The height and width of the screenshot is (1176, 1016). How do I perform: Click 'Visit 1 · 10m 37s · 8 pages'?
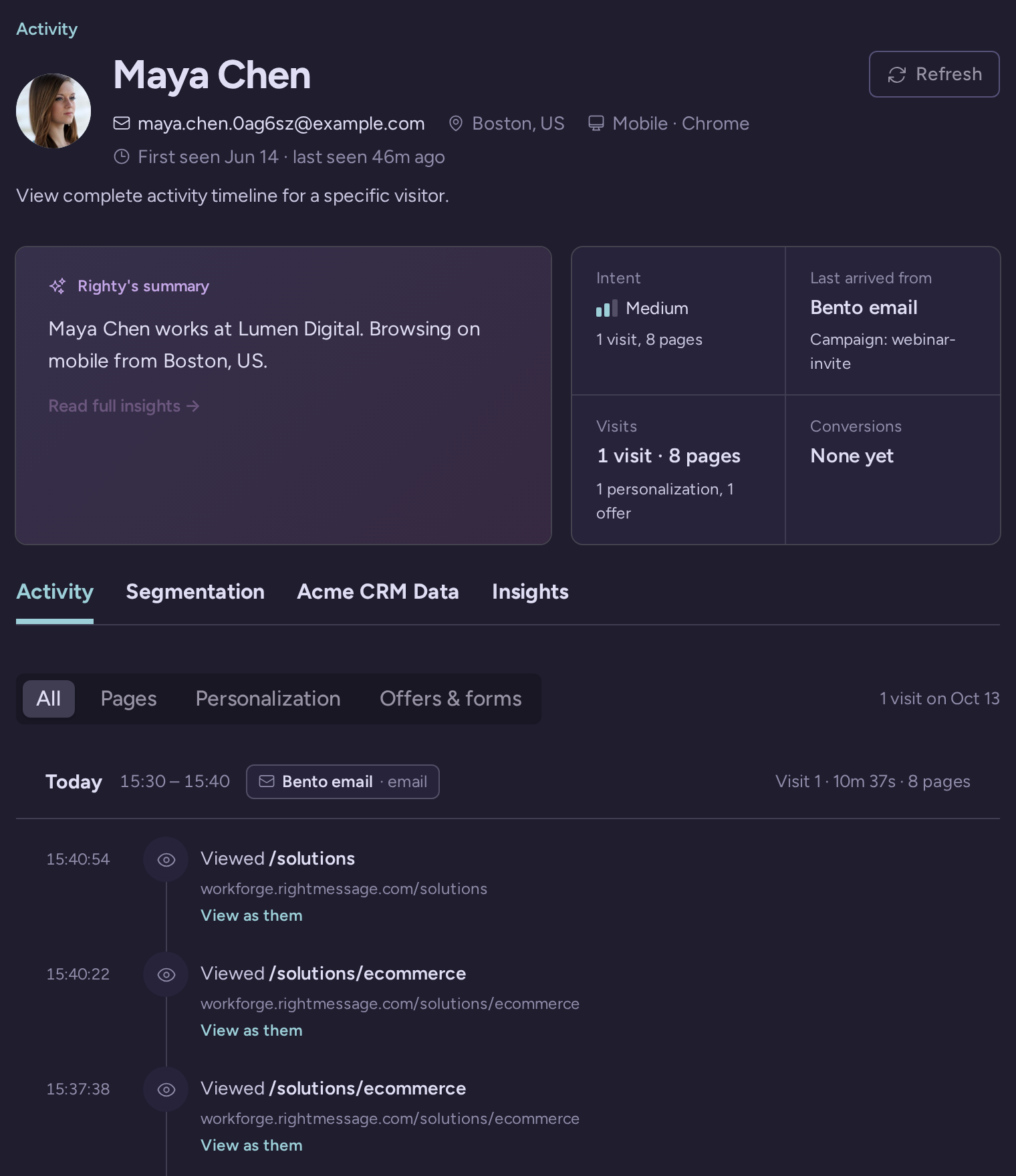tap(873, 782)
